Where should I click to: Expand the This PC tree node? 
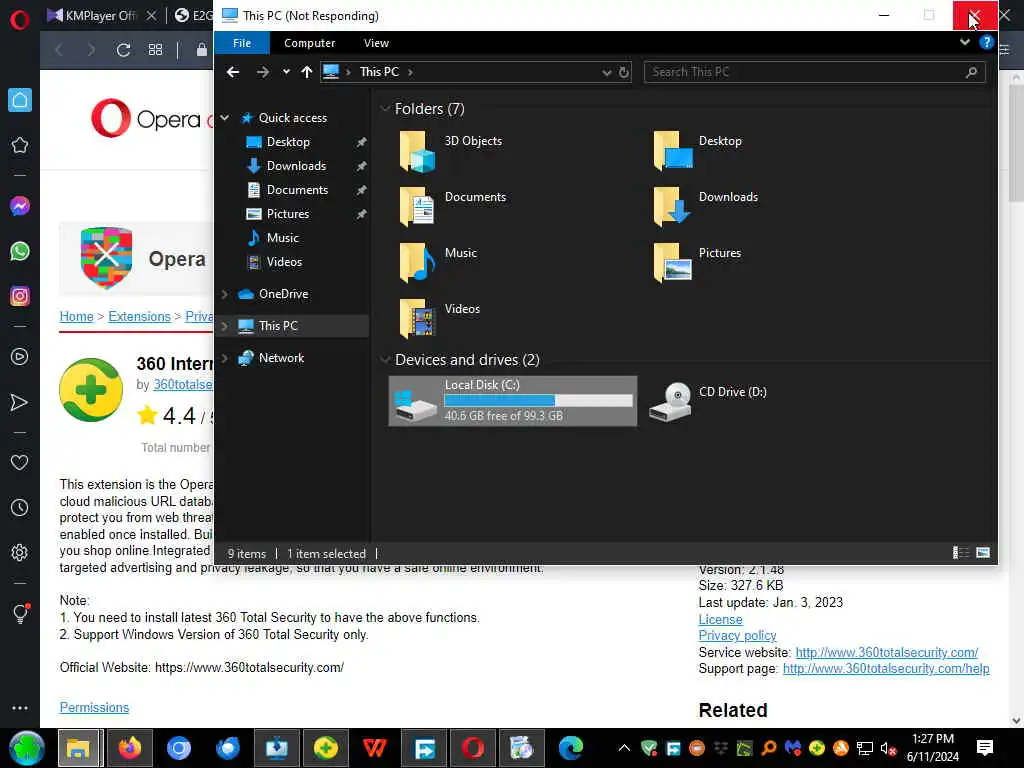click(x=225, y=326)
